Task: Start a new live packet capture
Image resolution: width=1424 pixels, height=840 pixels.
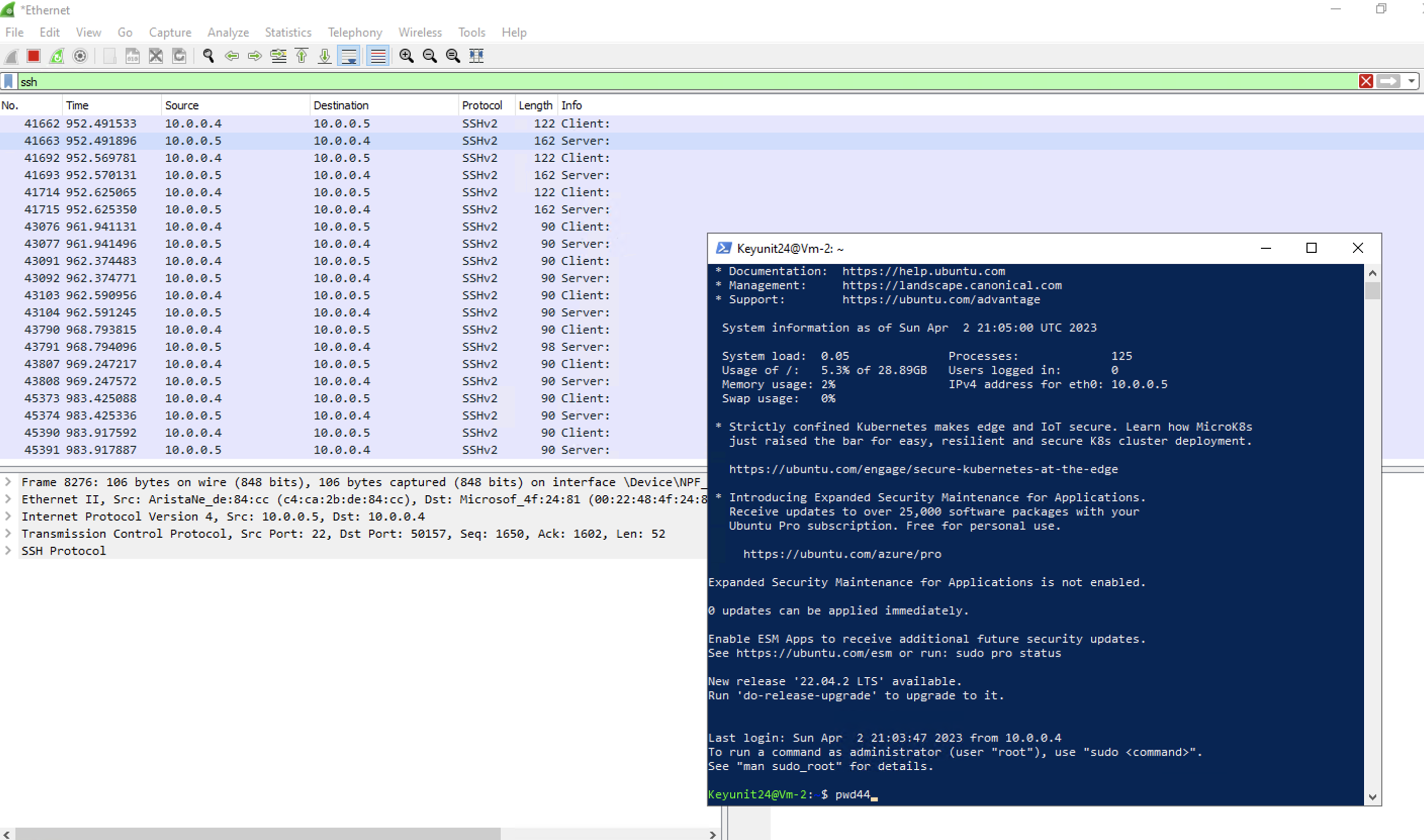Action: pyautogui.click(x=11, y=56)
